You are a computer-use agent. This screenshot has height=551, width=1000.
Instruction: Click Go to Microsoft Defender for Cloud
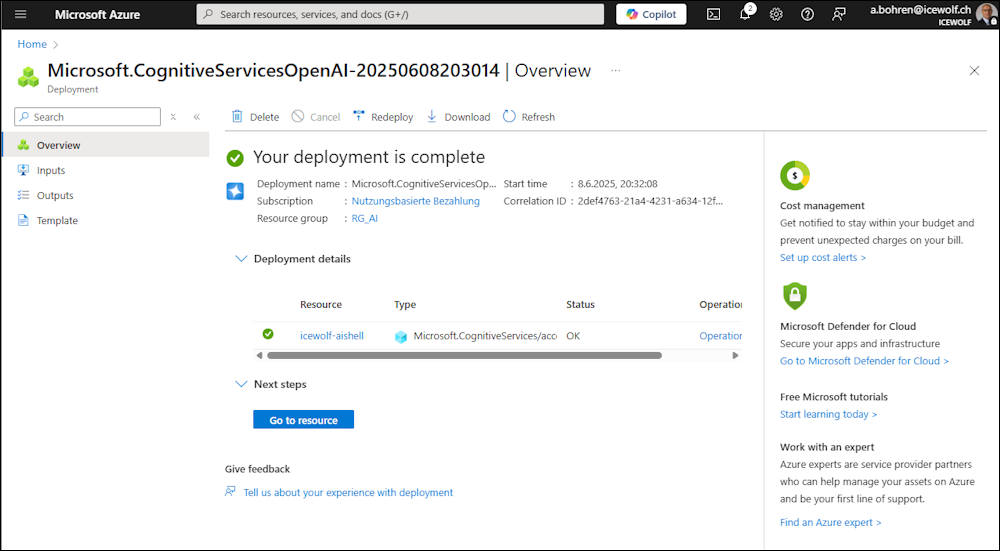pos(864,361)
